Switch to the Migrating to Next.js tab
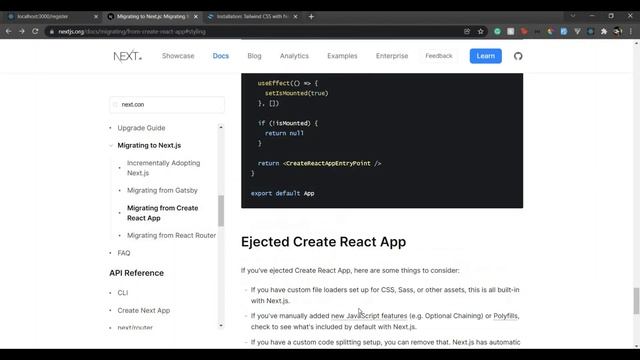The width and height of the screenshot is (640, 360). (x=152, y=17)
